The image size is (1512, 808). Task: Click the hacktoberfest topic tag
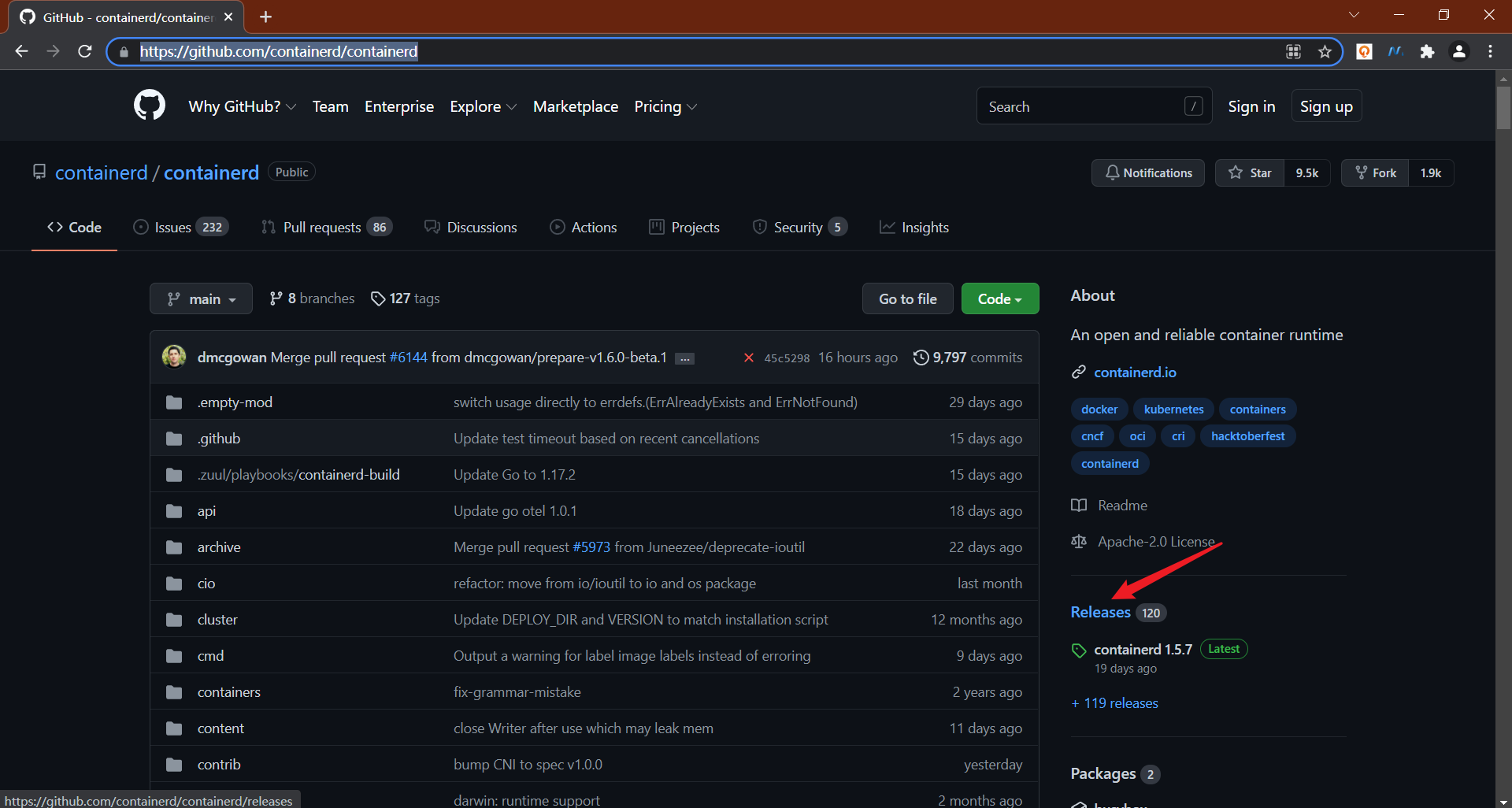tap(1247, 436)
